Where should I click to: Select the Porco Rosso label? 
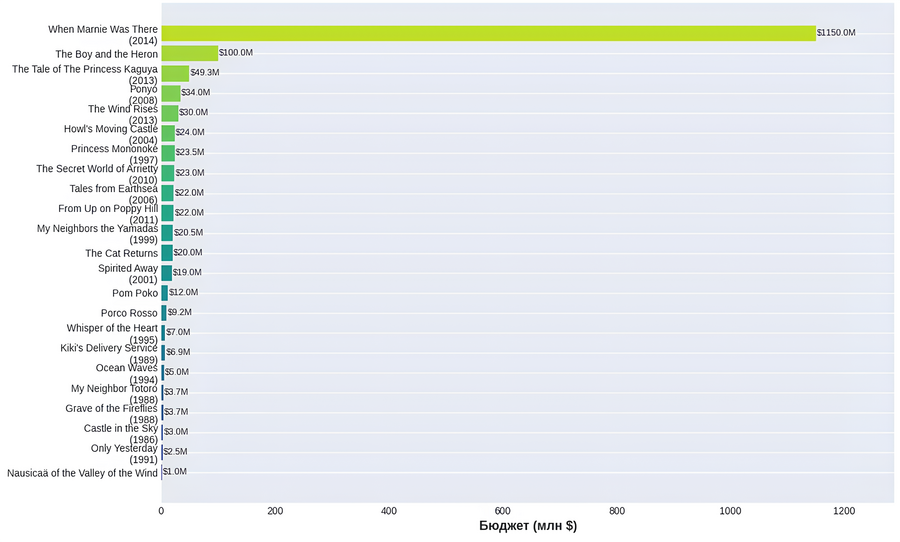(x=129, y=313)
